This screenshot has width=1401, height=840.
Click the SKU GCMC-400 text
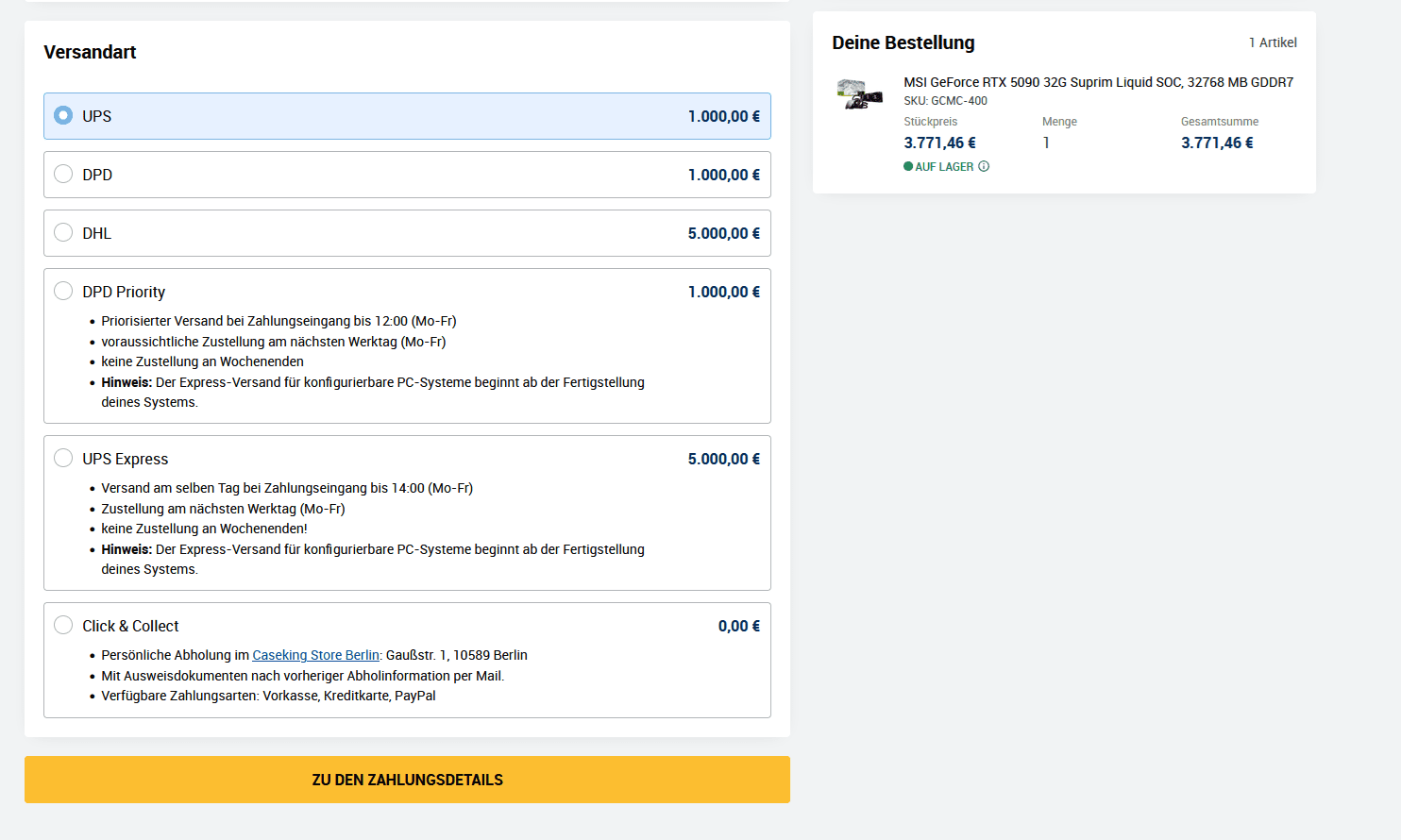pyautogui.click(x=945, y=101)
